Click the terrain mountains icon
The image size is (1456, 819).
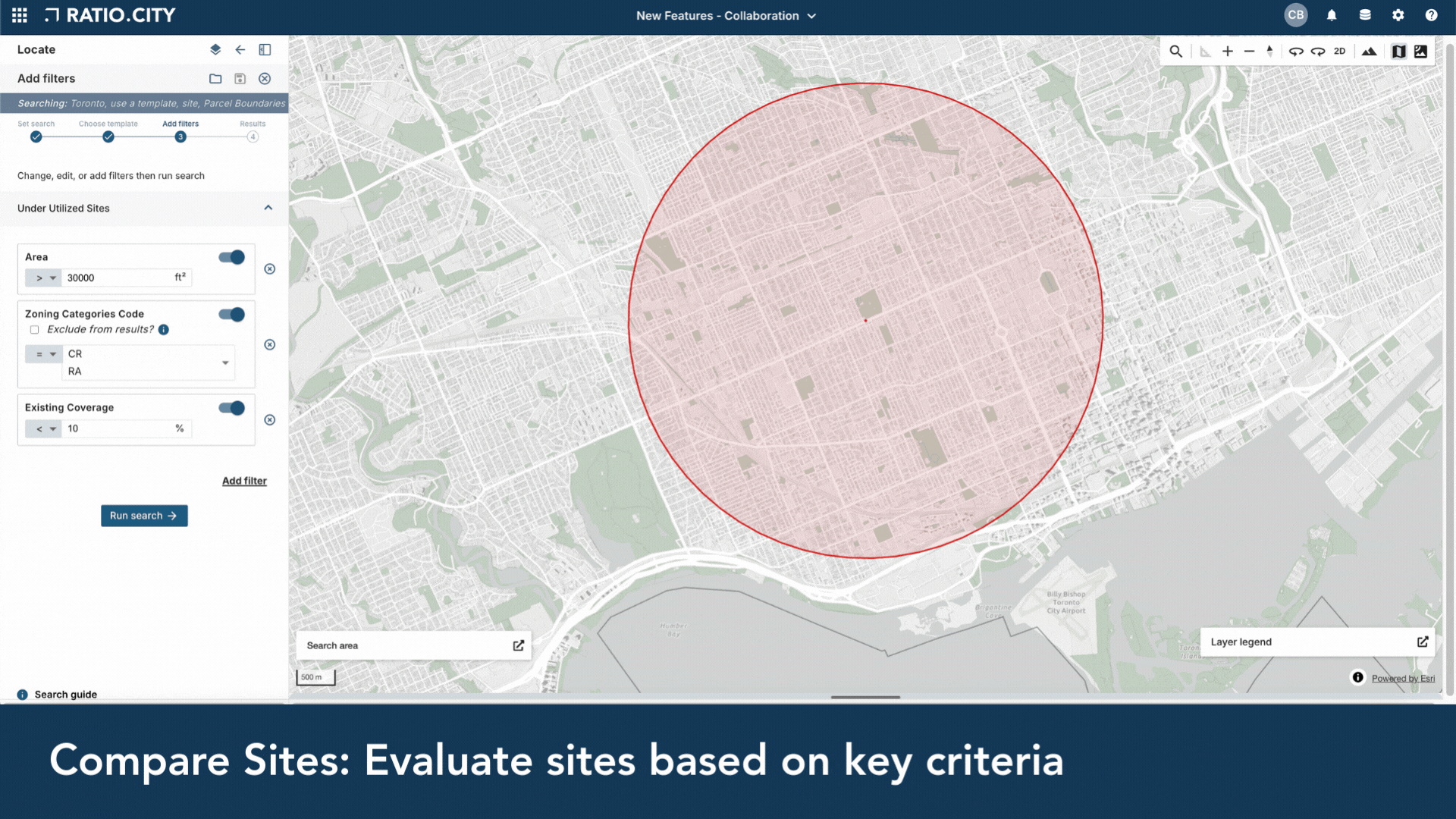tap(1369, 52)
